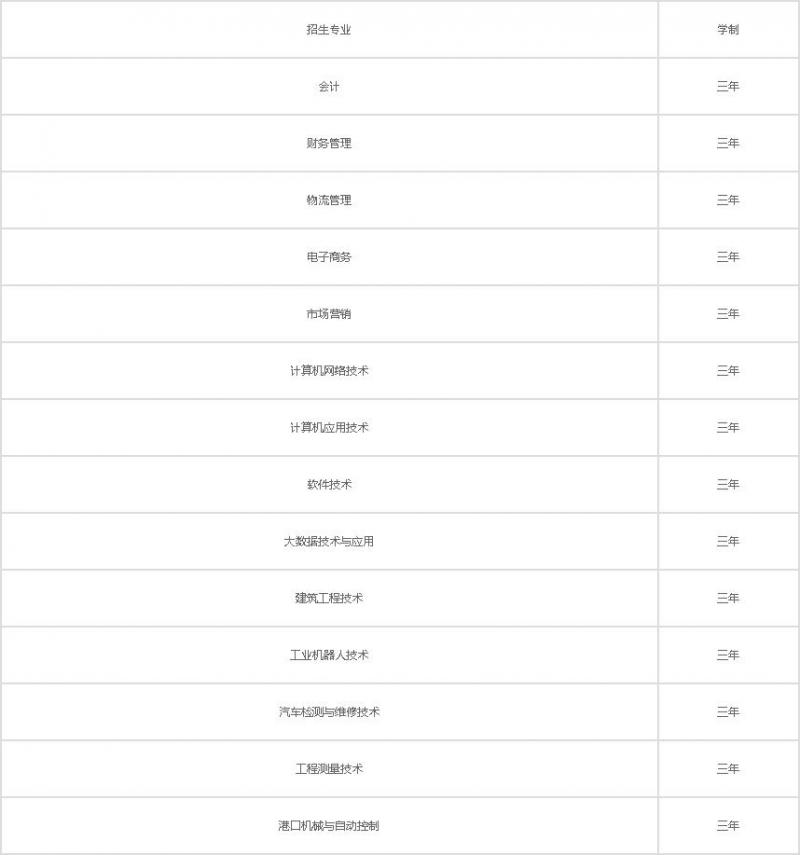Click the 财务管理 table cell

pos(329,144)
